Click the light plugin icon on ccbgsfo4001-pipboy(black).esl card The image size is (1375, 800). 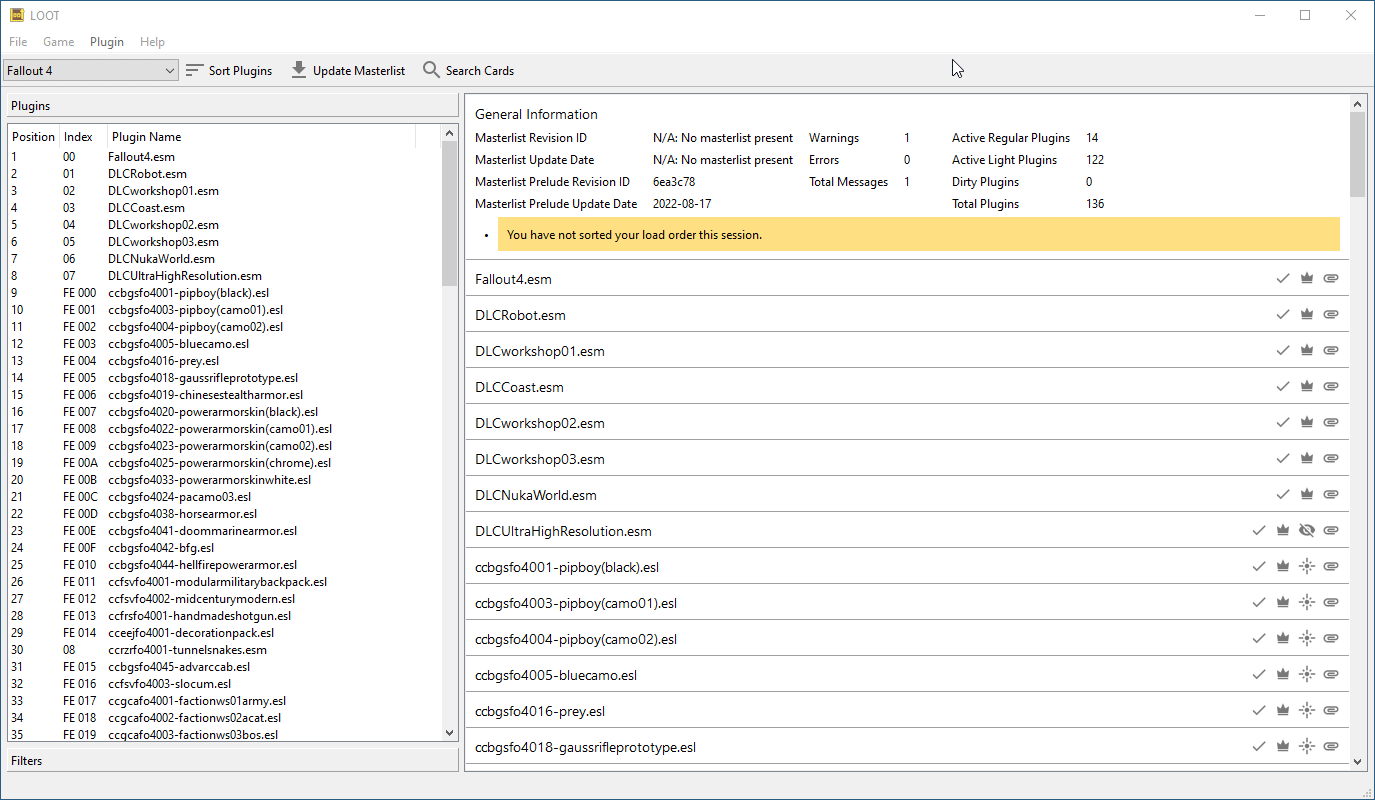(x=1306, y=567)
